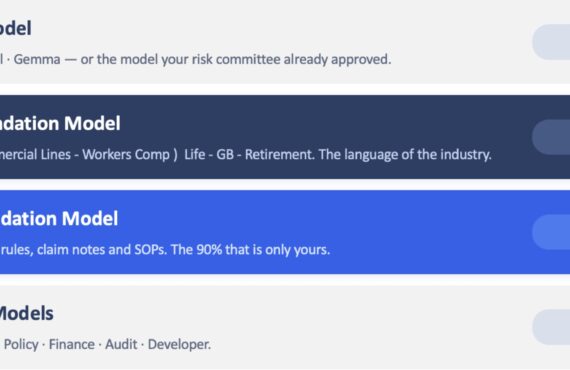Click the 'Audit' item in the bottom row
Screen dimensions: 570x370
click(121, 345)
